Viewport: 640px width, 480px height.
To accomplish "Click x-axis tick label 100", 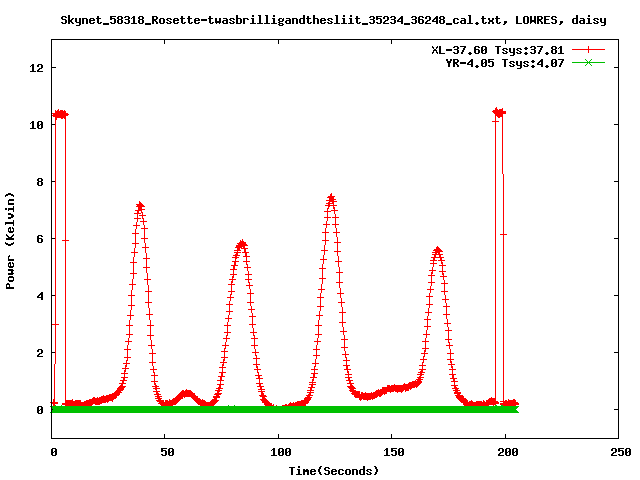I will coord(280,452).
